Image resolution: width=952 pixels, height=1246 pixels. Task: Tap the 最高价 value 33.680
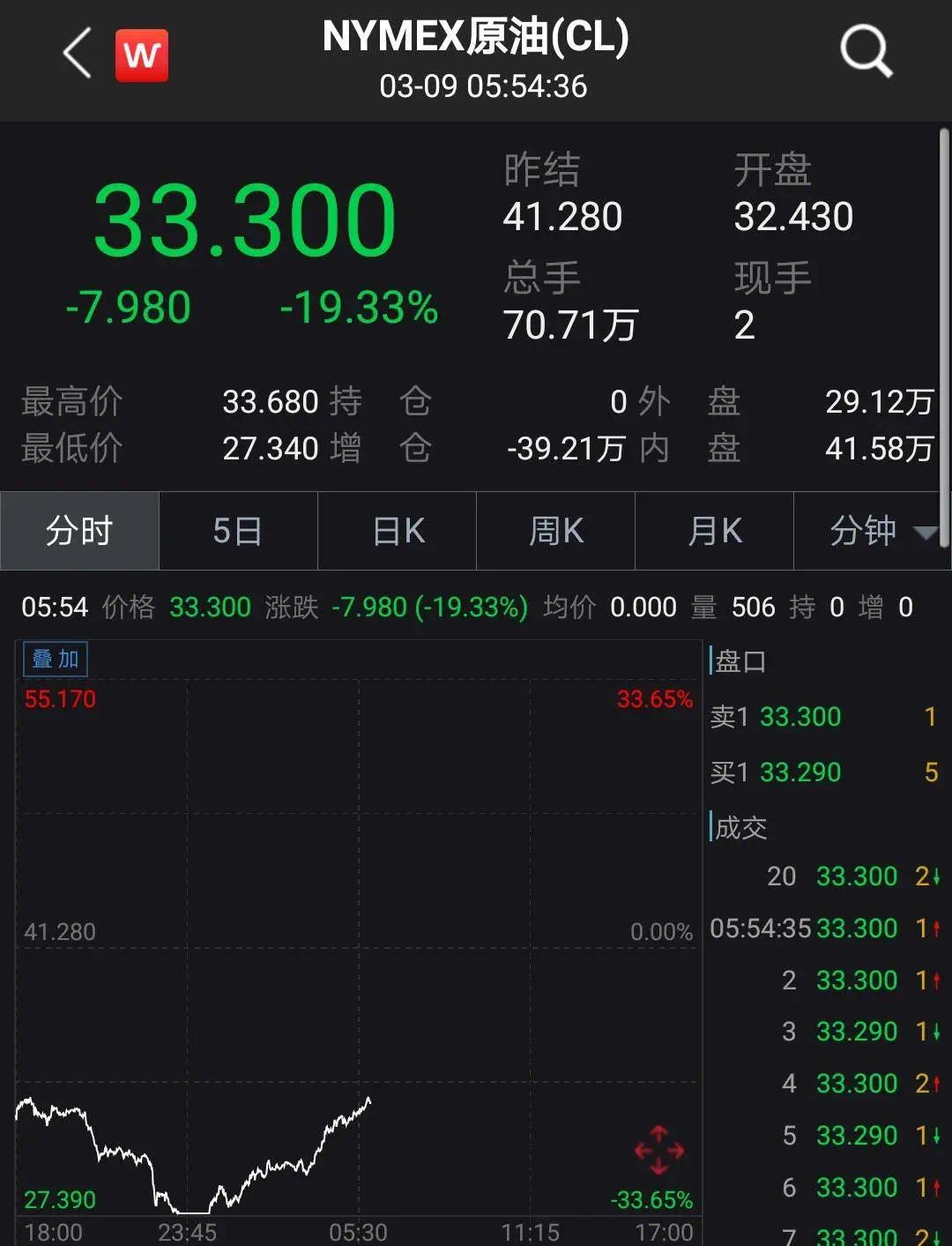pyautogui.click(x=270, y=402)
